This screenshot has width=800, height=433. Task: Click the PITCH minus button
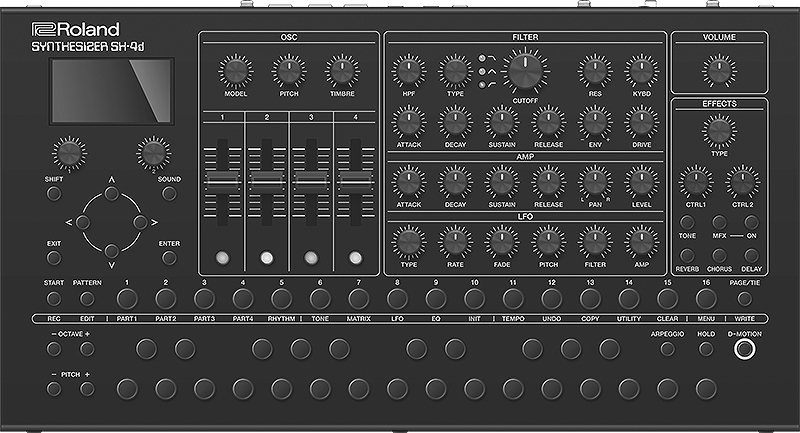tap(54, 389)
